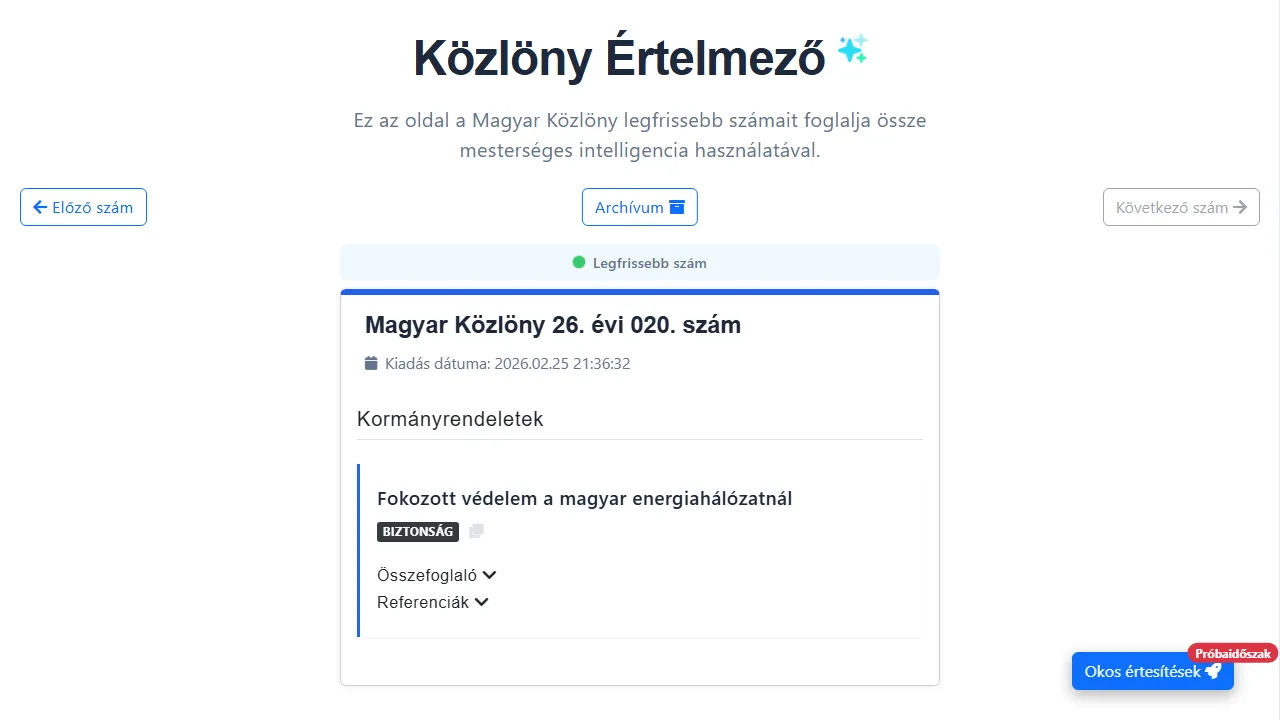Image resolution: width=1280 pixels, height=720 pixels.
Task: Expand the Összefoglaló section
Action: 436,575
